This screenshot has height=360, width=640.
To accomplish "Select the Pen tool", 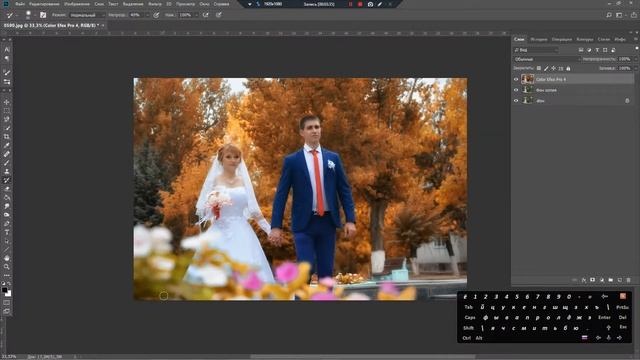I will pyautogui.click(x=7, y=224).
